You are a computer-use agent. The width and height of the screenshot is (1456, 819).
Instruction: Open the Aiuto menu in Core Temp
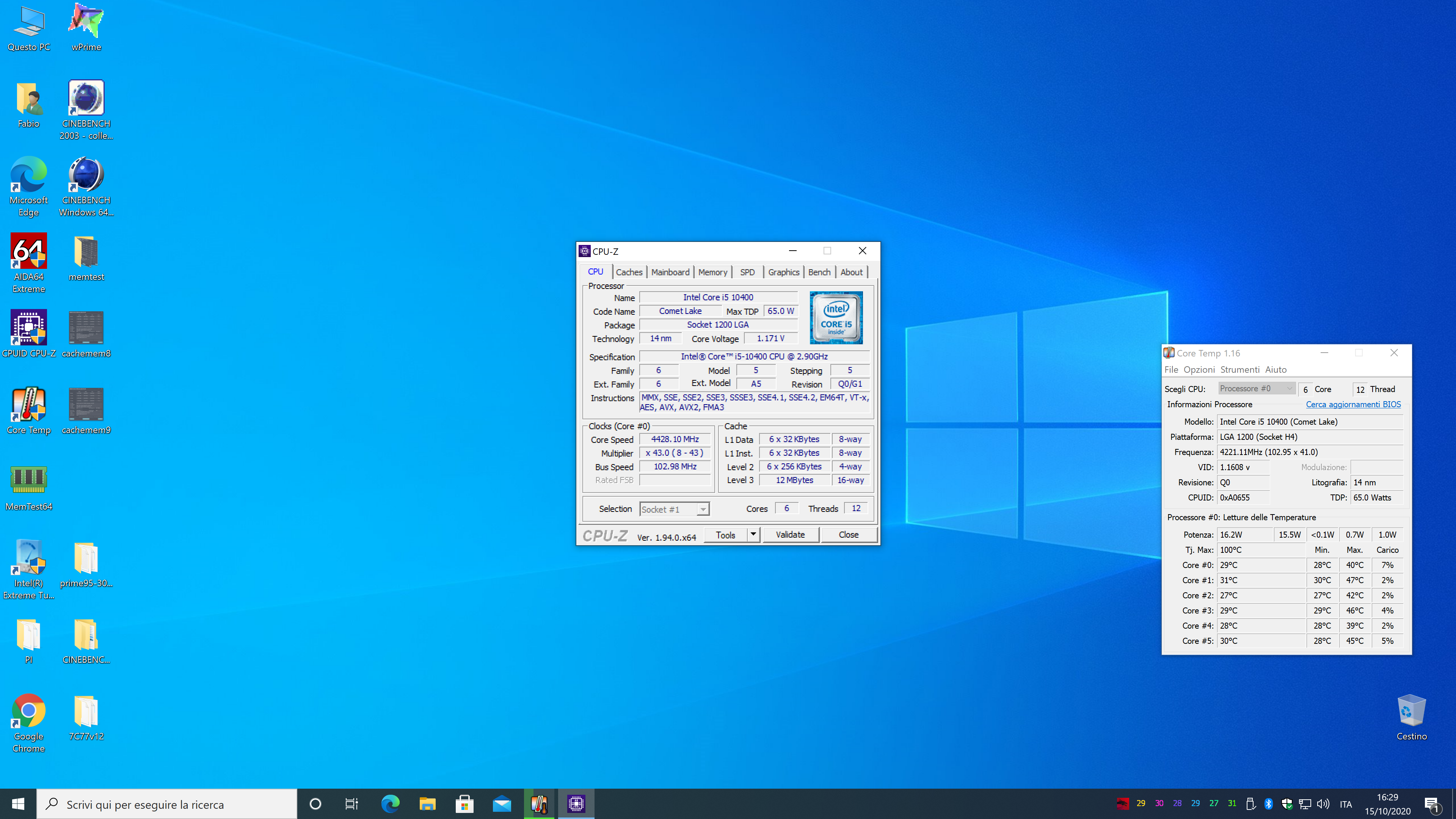1276,370
